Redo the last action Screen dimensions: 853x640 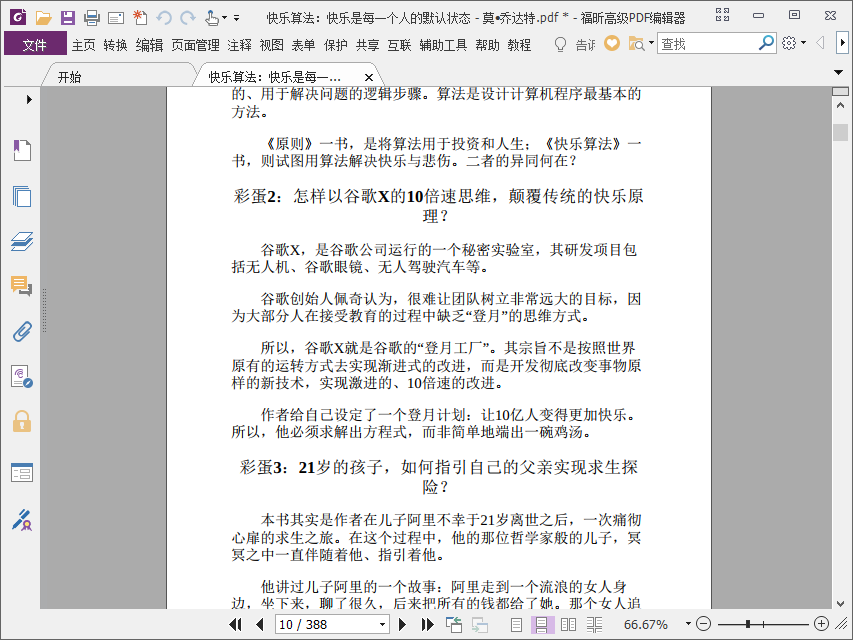(188, 18)
